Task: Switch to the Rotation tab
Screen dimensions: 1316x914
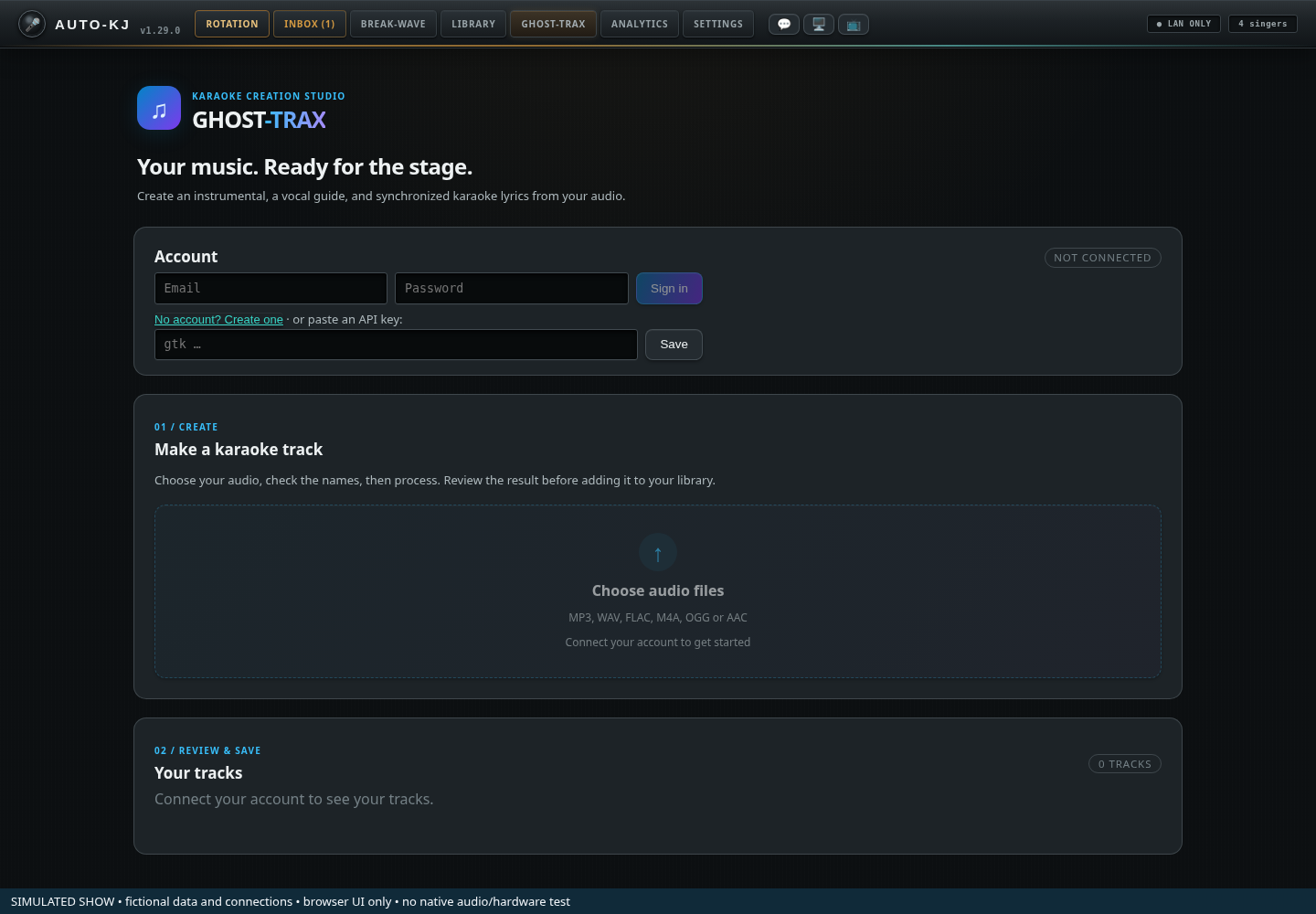Action: point(232,24)
